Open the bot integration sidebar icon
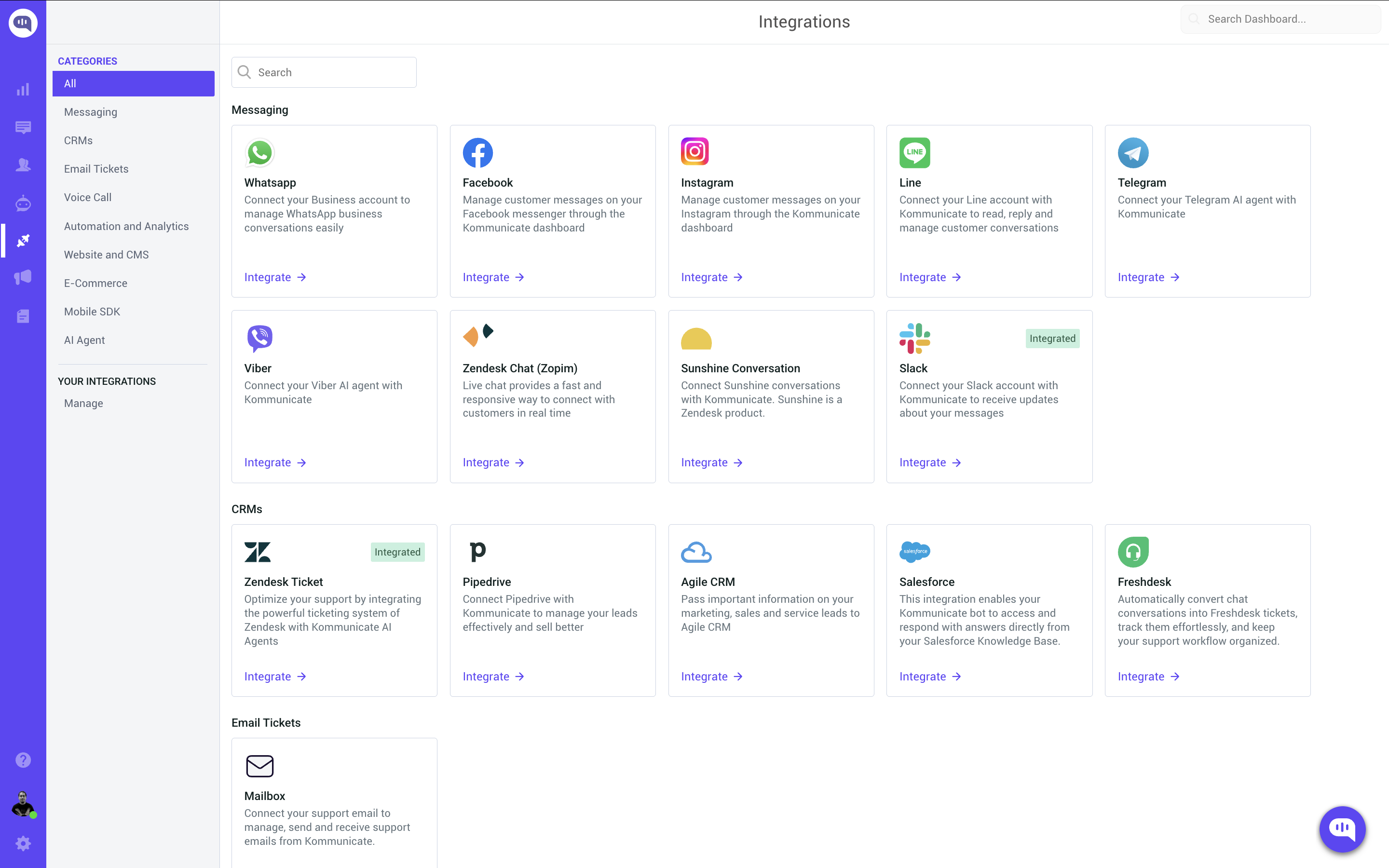The height and width of the screenshot is (868, 1389). point(23,203)
